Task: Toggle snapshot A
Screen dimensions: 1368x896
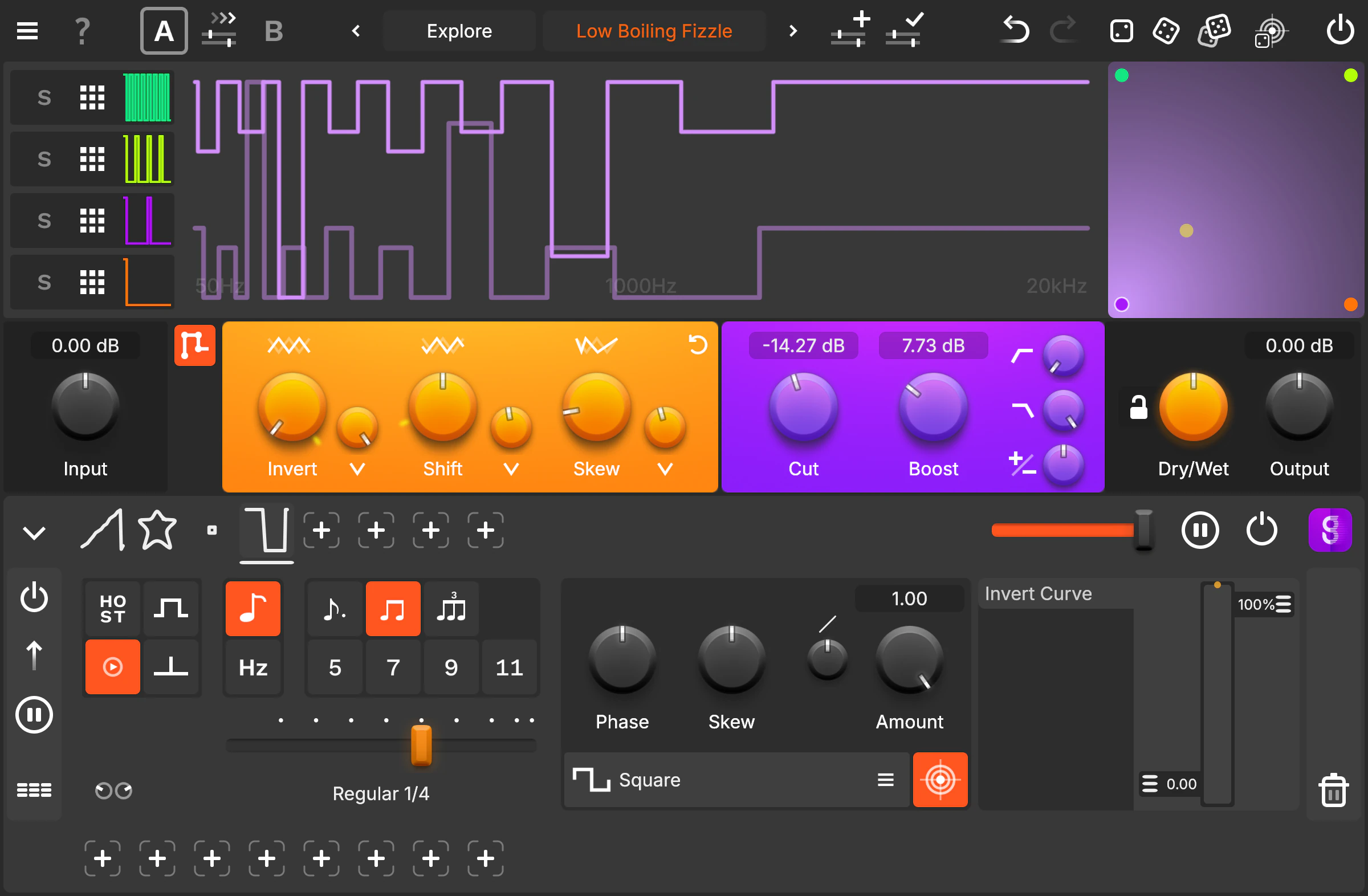Action: pyautogui.click(x=163, y=30)
